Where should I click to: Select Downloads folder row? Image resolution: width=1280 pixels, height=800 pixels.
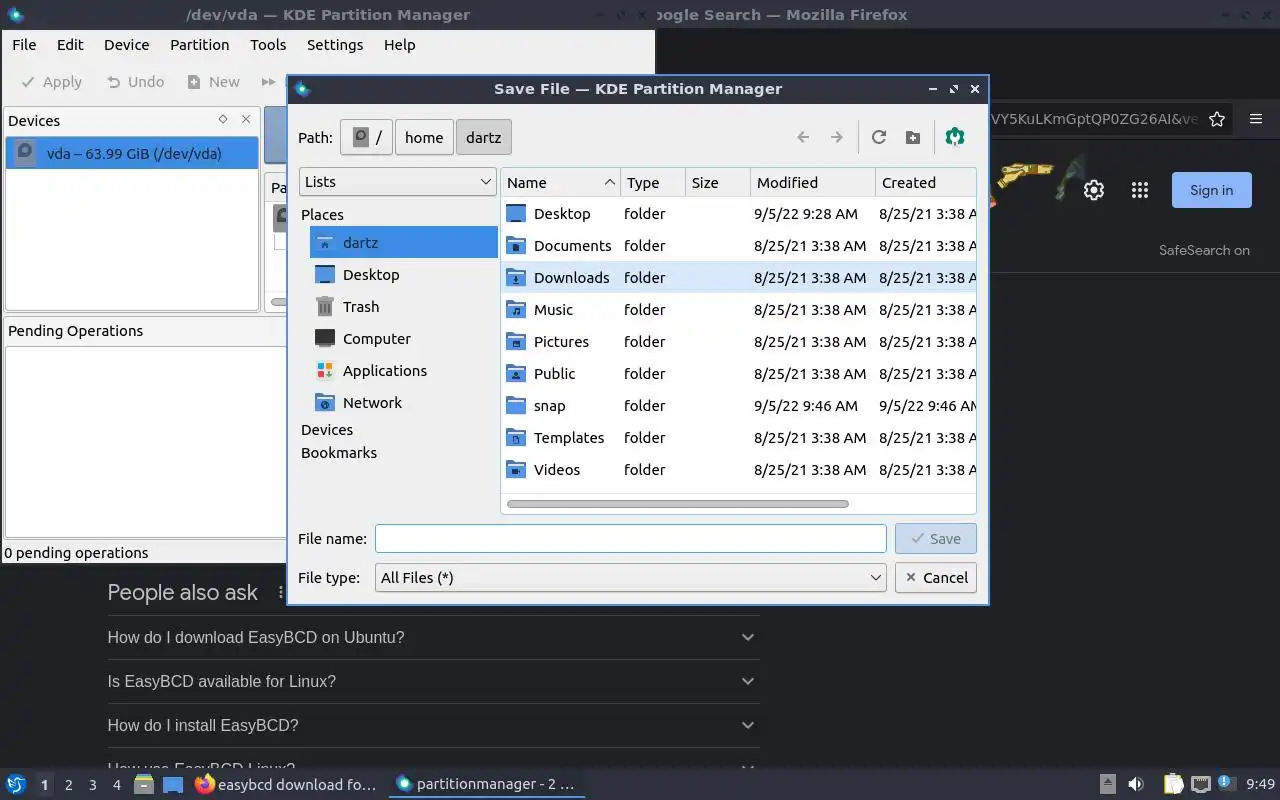pos(738,277)
